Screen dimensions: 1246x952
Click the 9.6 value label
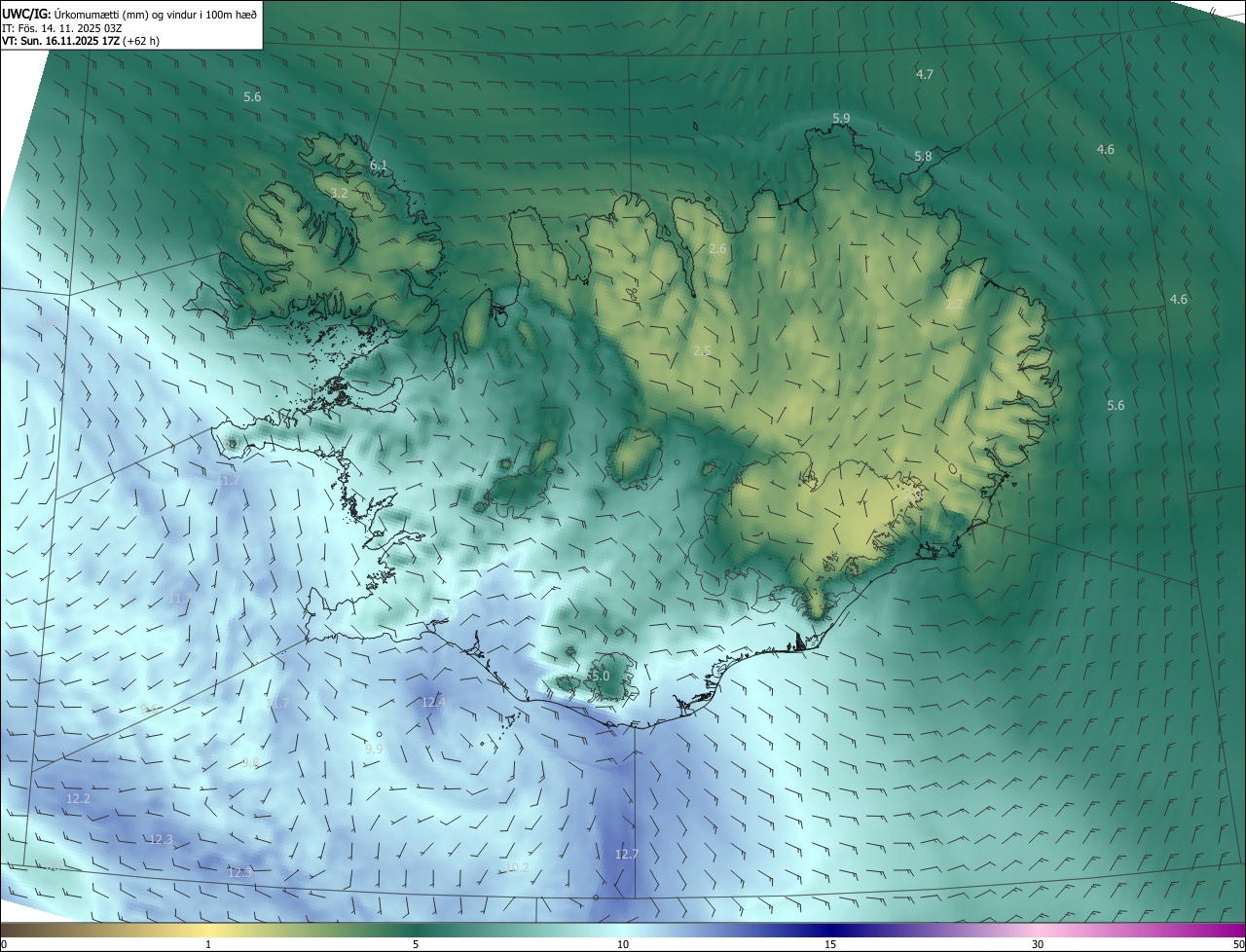pos(150,710)
